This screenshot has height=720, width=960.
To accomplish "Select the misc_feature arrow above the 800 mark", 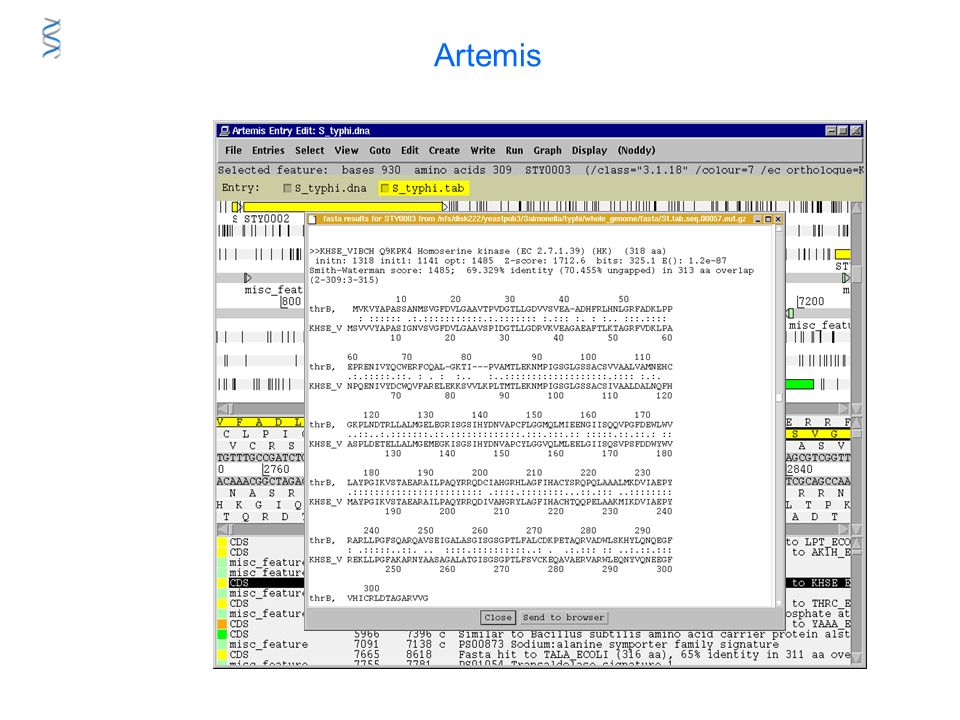I will [247, 278].
